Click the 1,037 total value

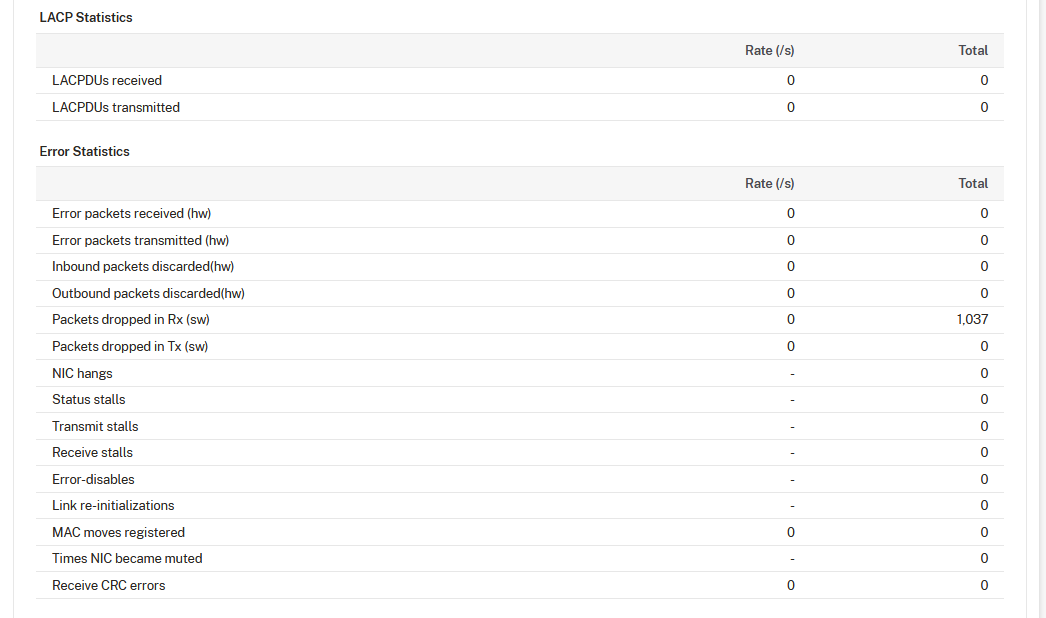pyautogui.click(x=972, y=320)
